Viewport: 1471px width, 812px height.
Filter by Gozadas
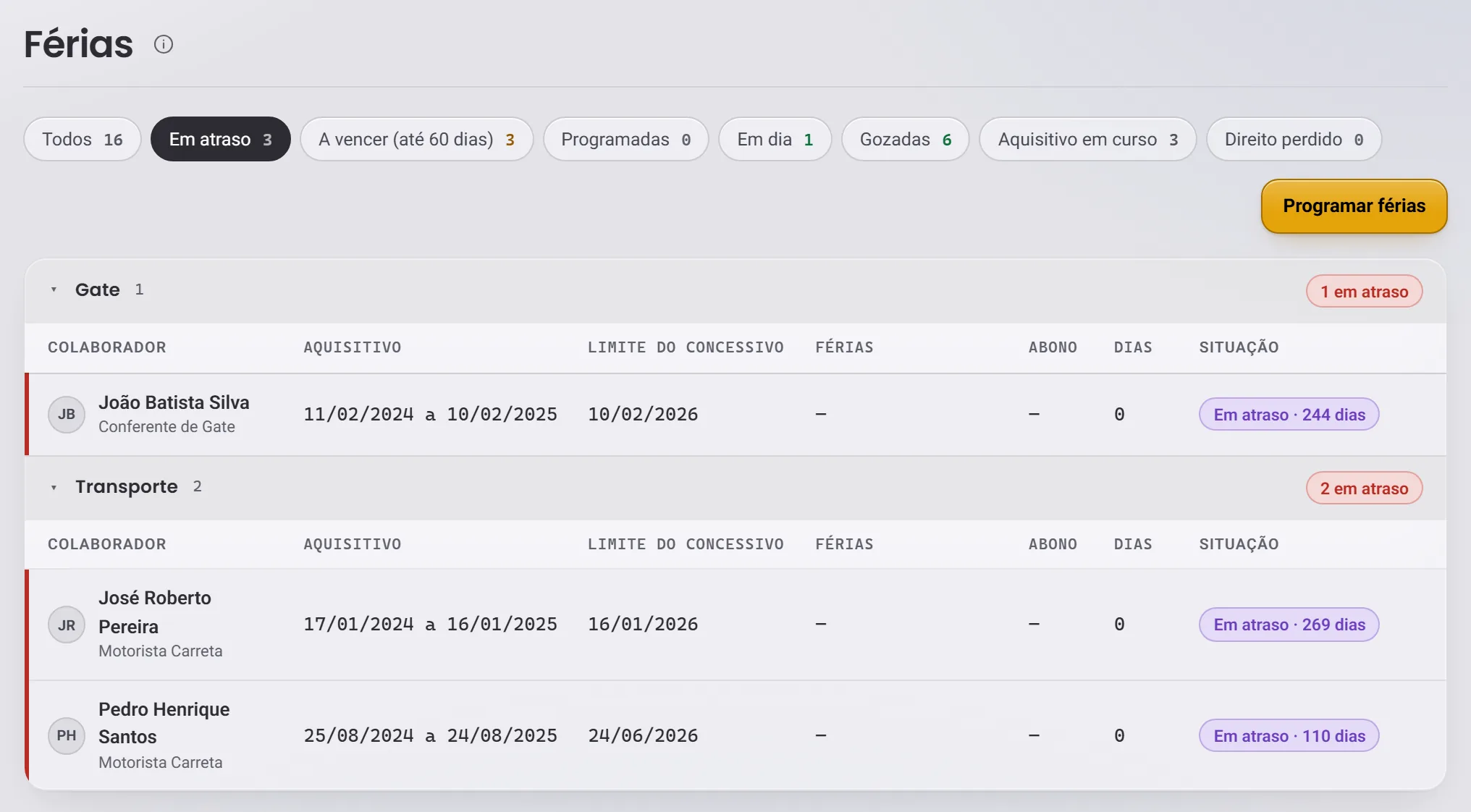[x=906, y=139]
